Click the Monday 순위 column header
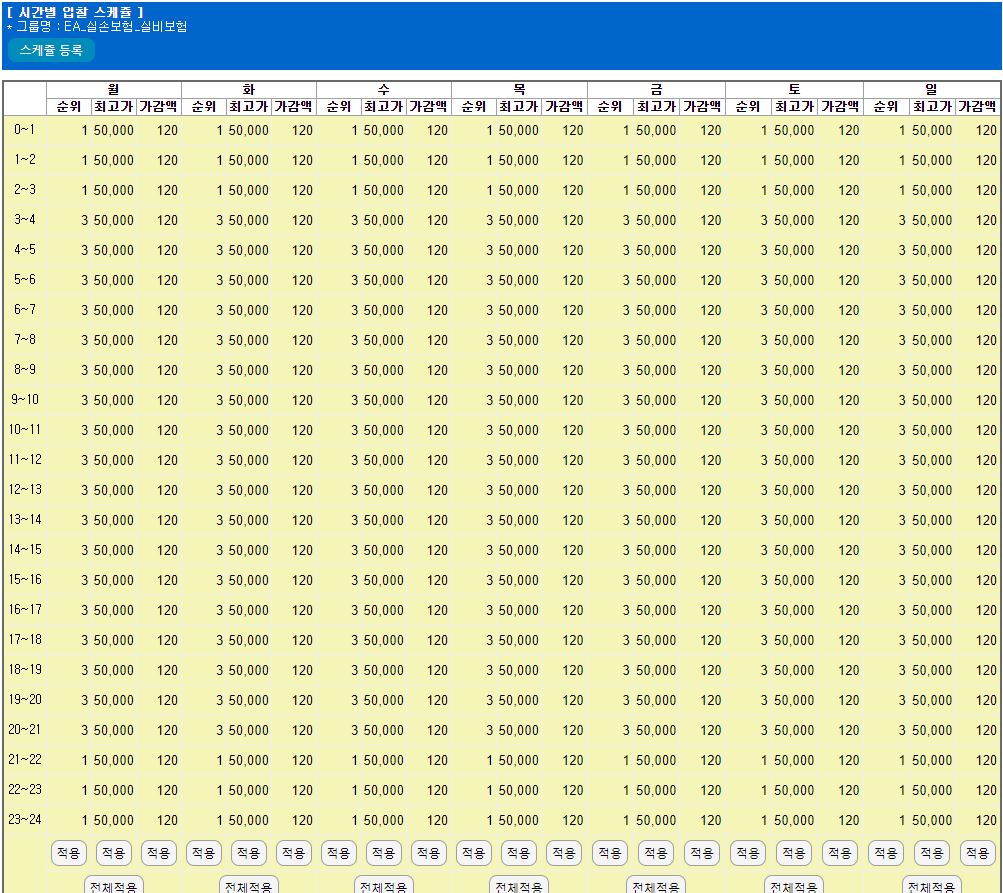This screenshot has width=1003, height=893. 69,106
